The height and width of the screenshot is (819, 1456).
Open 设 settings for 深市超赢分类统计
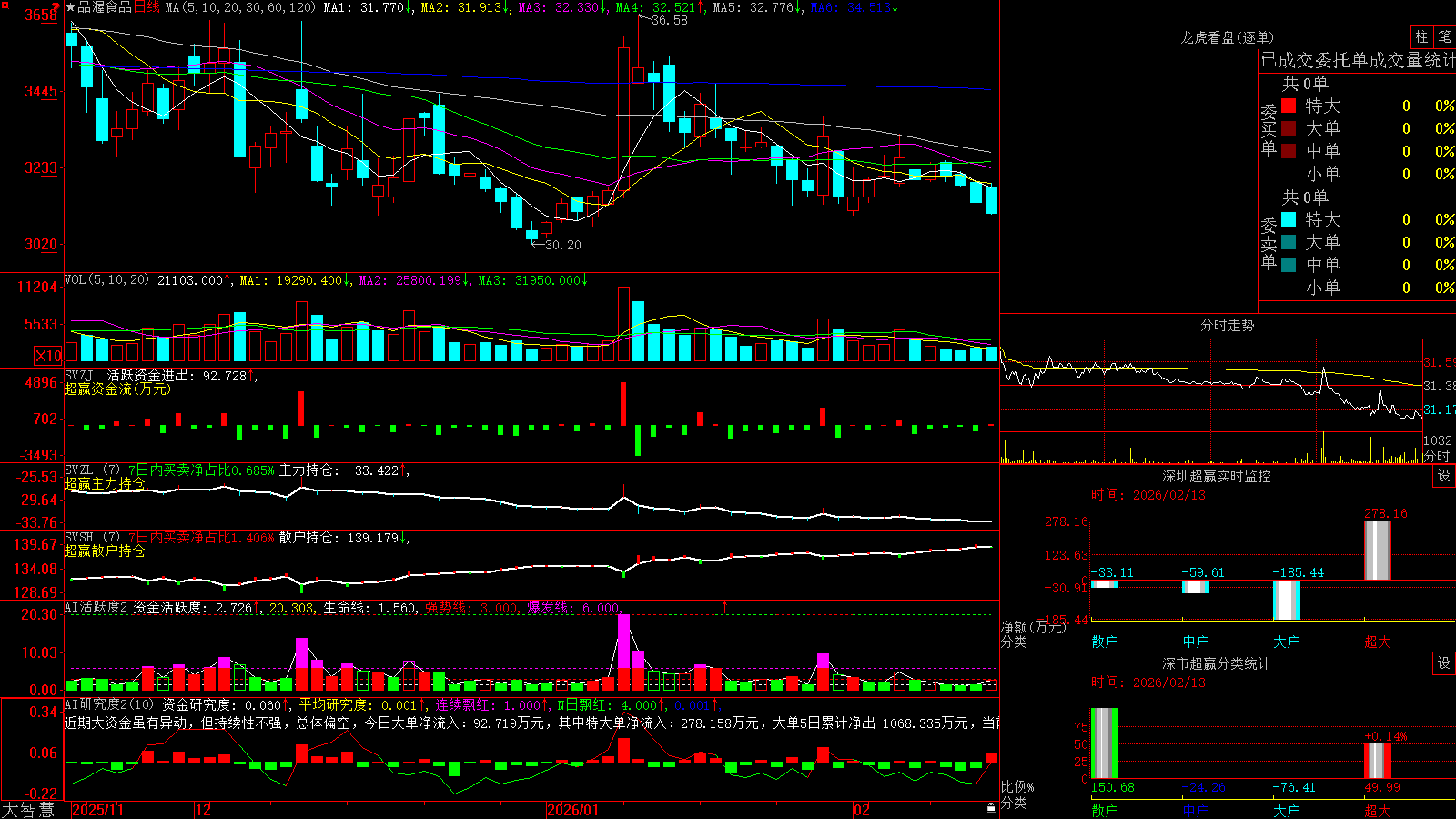[x=1444, y=663]
